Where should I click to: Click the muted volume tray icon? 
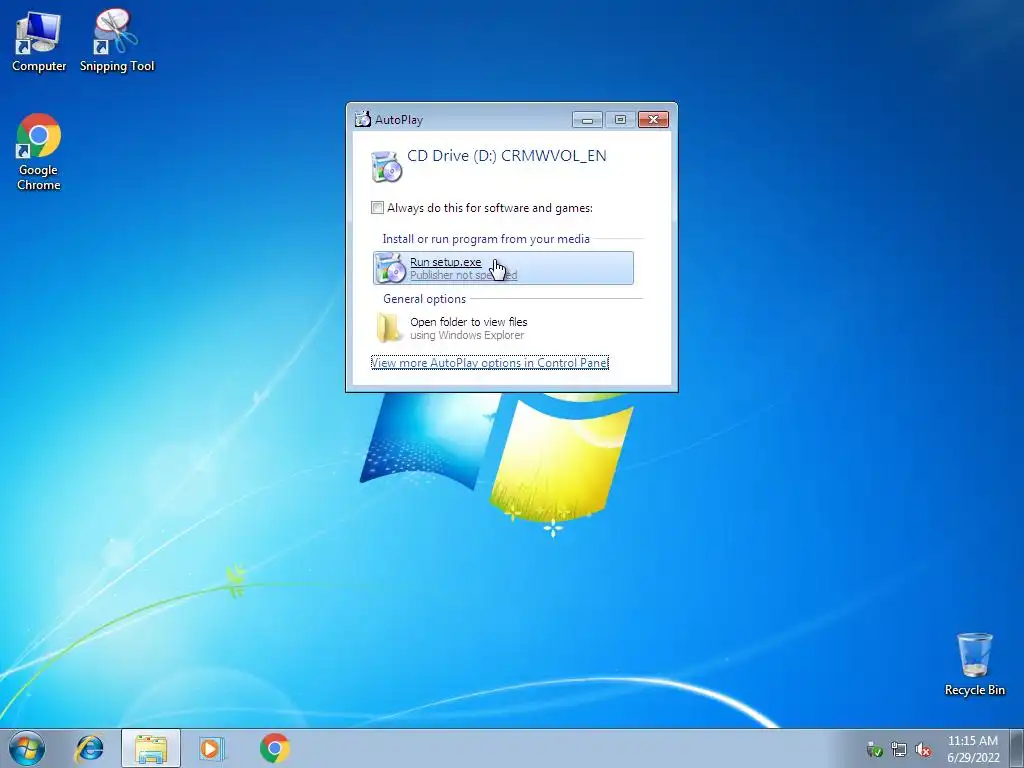(x=923, y=750)
